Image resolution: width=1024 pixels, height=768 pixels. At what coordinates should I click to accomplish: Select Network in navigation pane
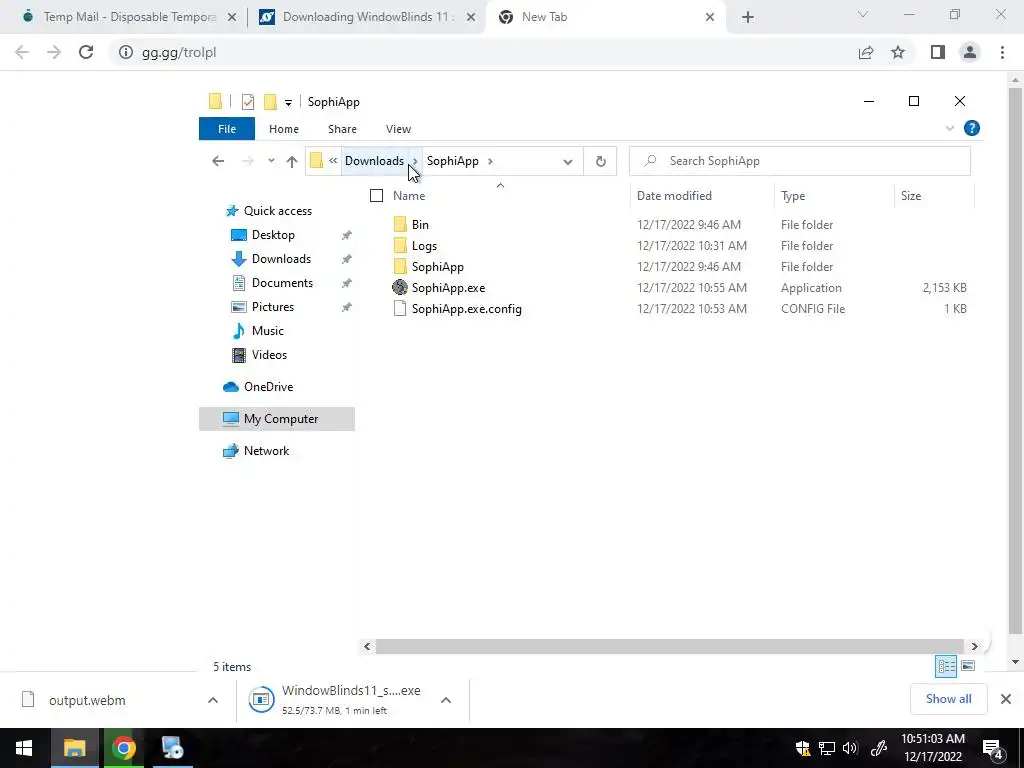(266, 451)
